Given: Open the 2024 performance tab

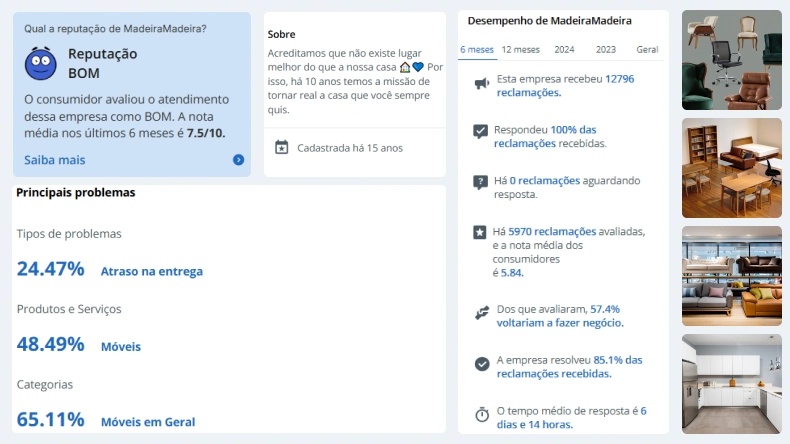Looking at the screenshot, I should tap(564, 49).
